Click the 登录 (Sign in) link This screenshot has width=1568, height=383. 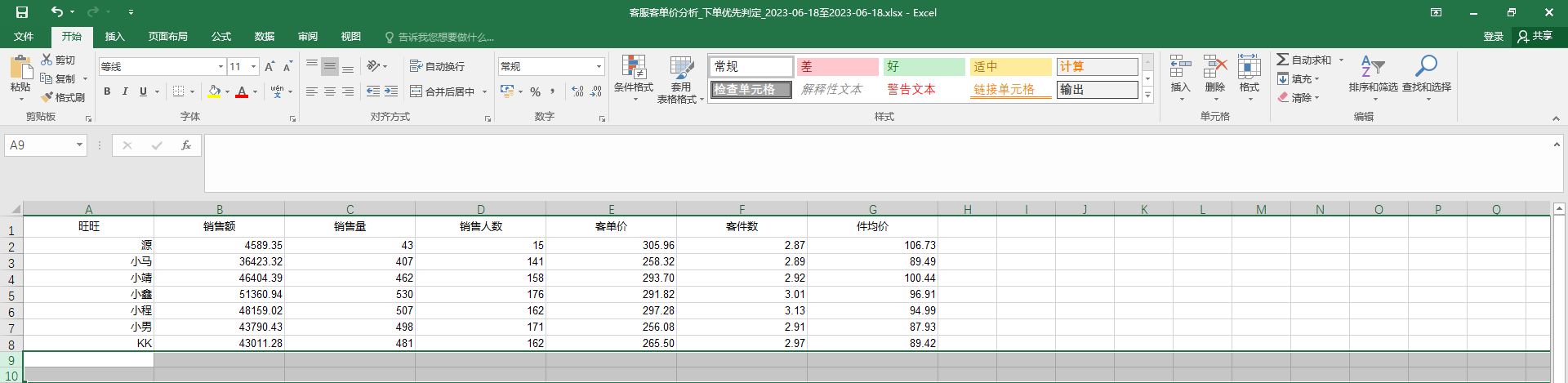click(1493, 37)
